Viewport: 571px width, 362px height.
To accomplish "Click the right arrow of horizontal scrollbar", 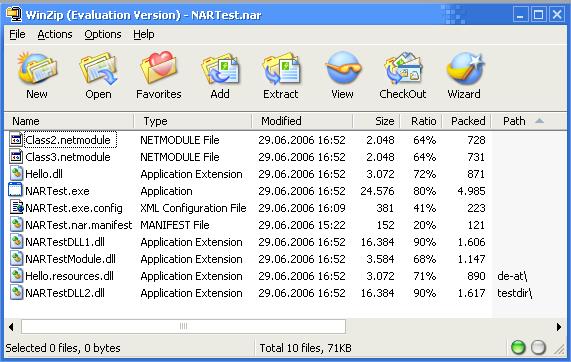I will [x=559, y=327].
